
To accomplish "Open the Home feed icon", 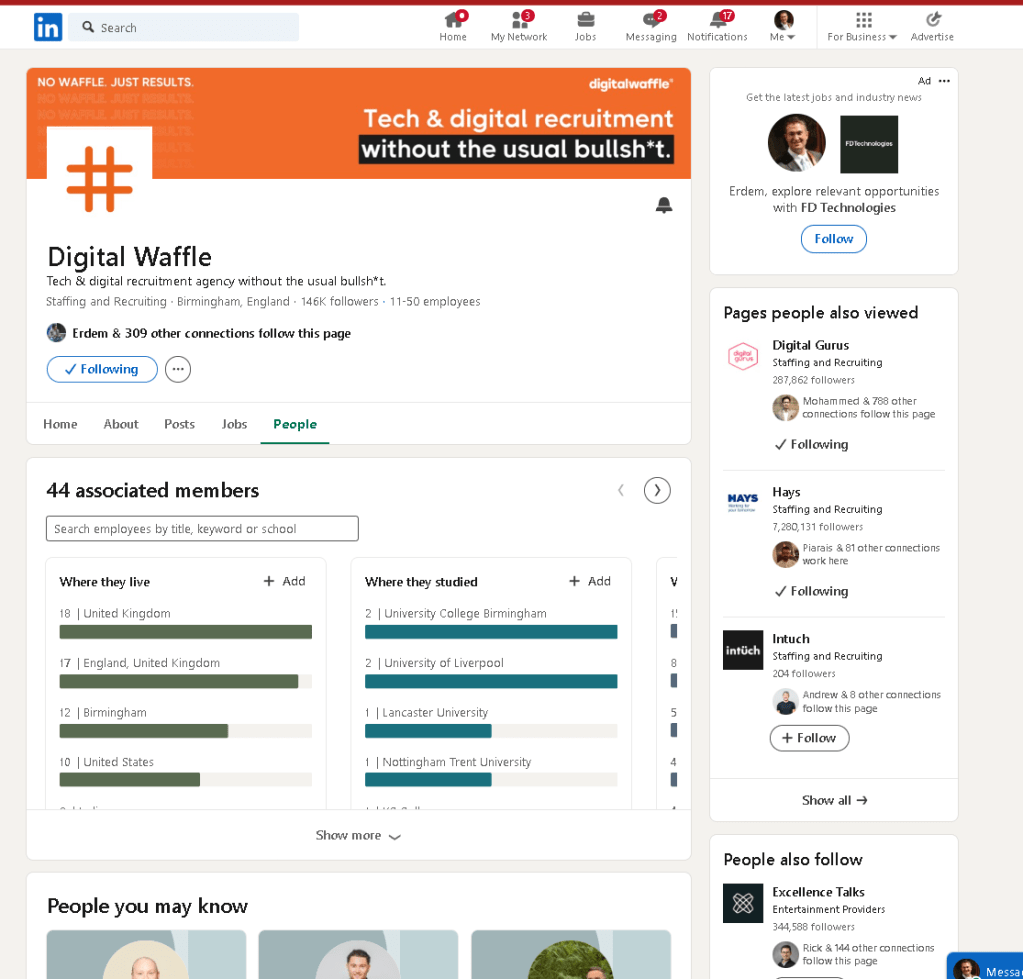I will point(453,27).
